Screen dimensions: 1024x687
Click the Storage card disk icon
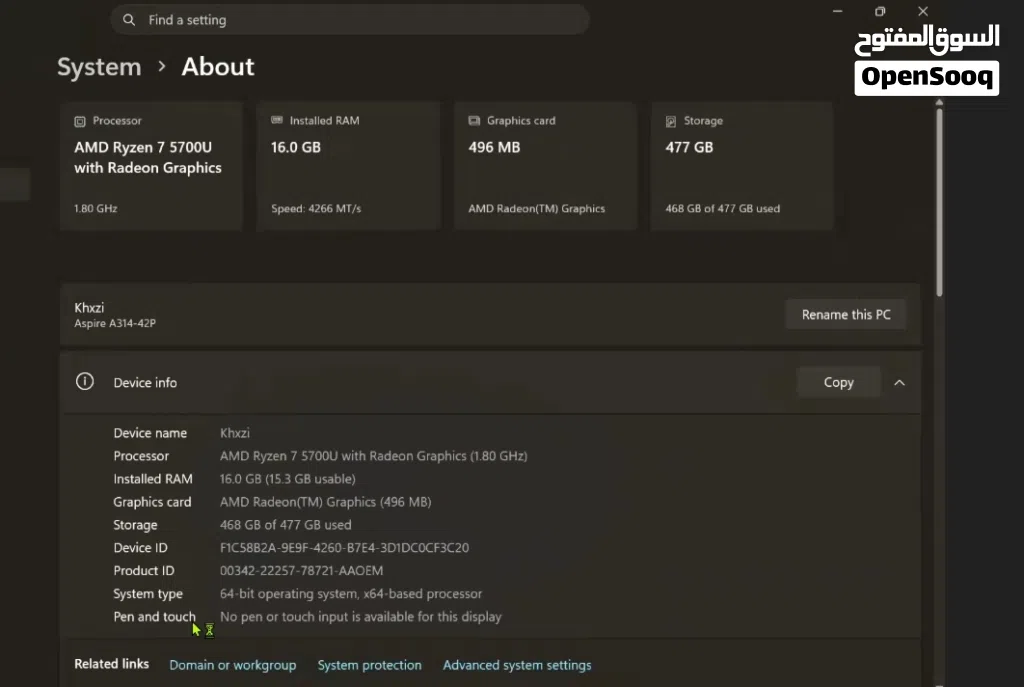671,121
